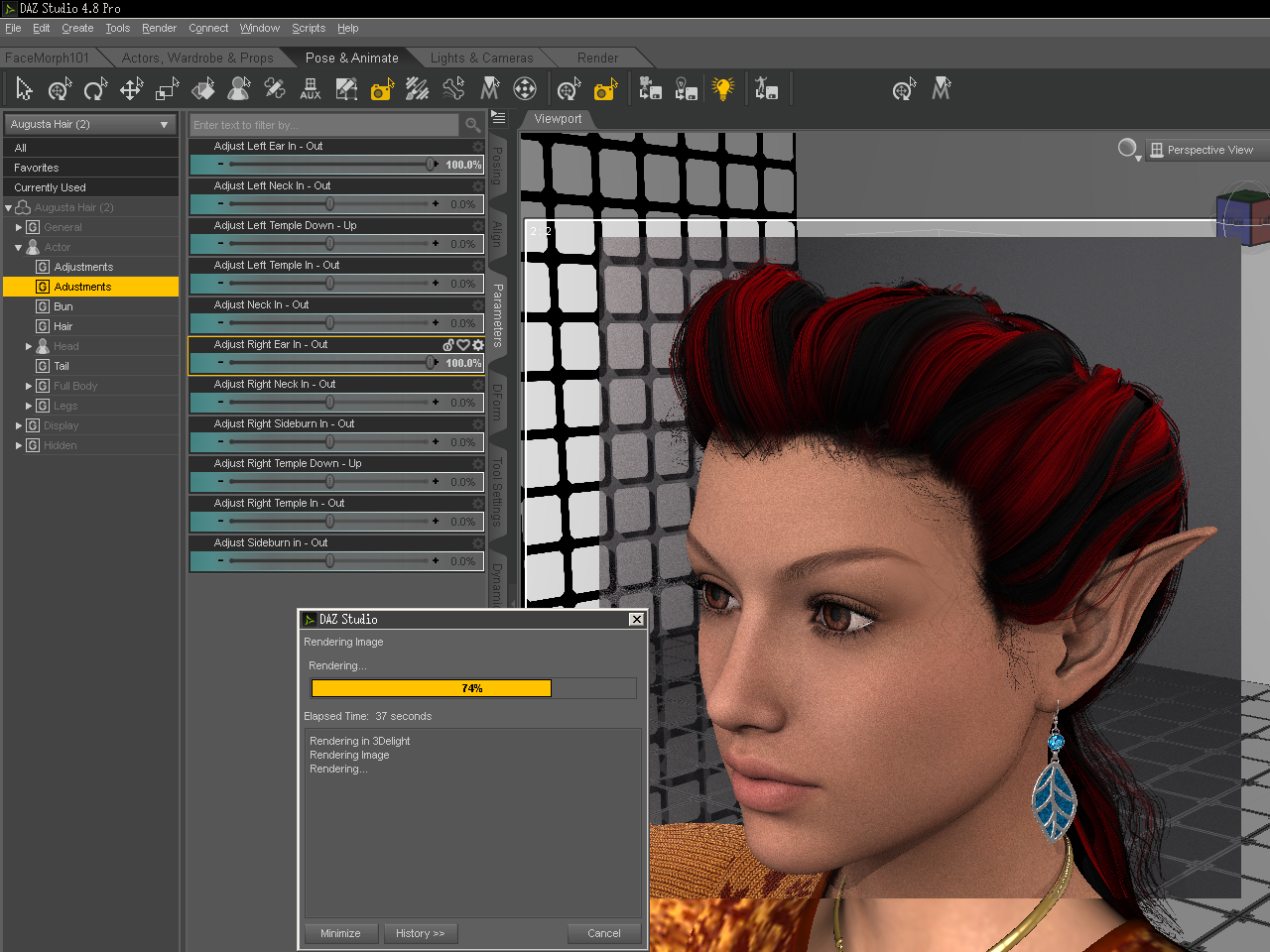The image size is (1270, 952).
Task: Click the Adjust Left Ear slider handle
Action: click(431, 165)
